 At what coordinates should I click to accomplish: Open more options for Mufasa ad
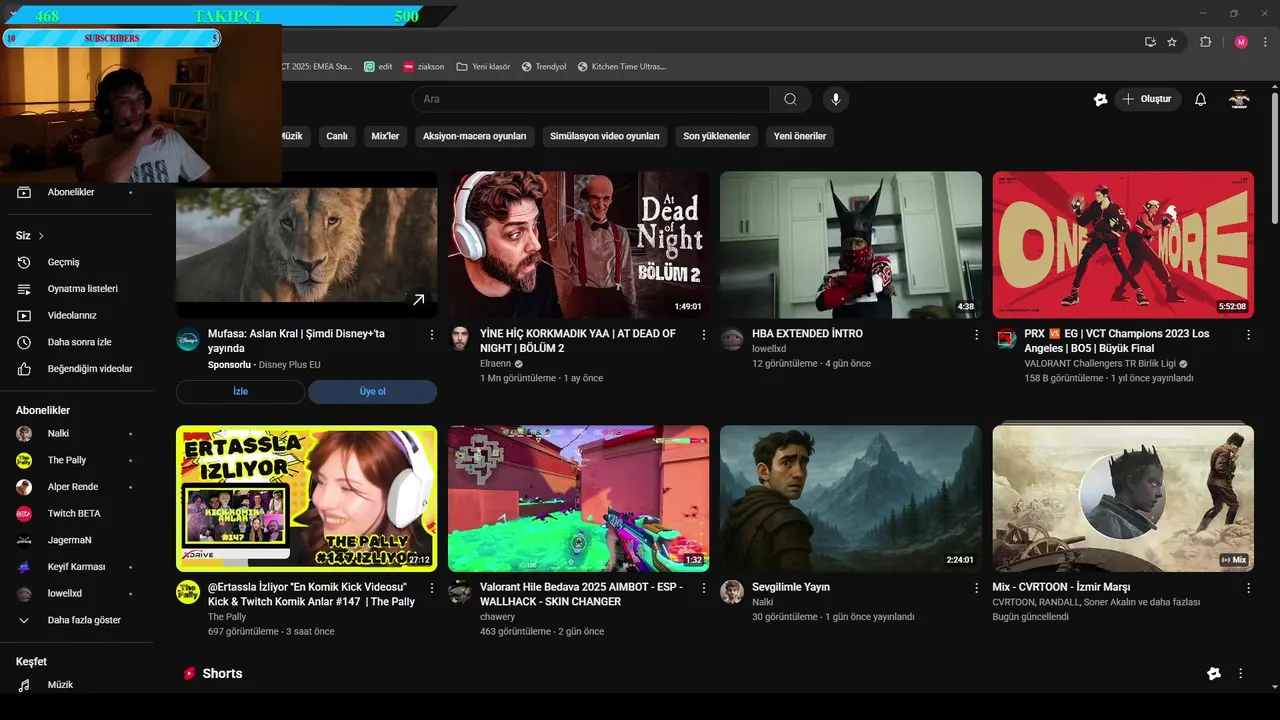[x=432, y=334]
